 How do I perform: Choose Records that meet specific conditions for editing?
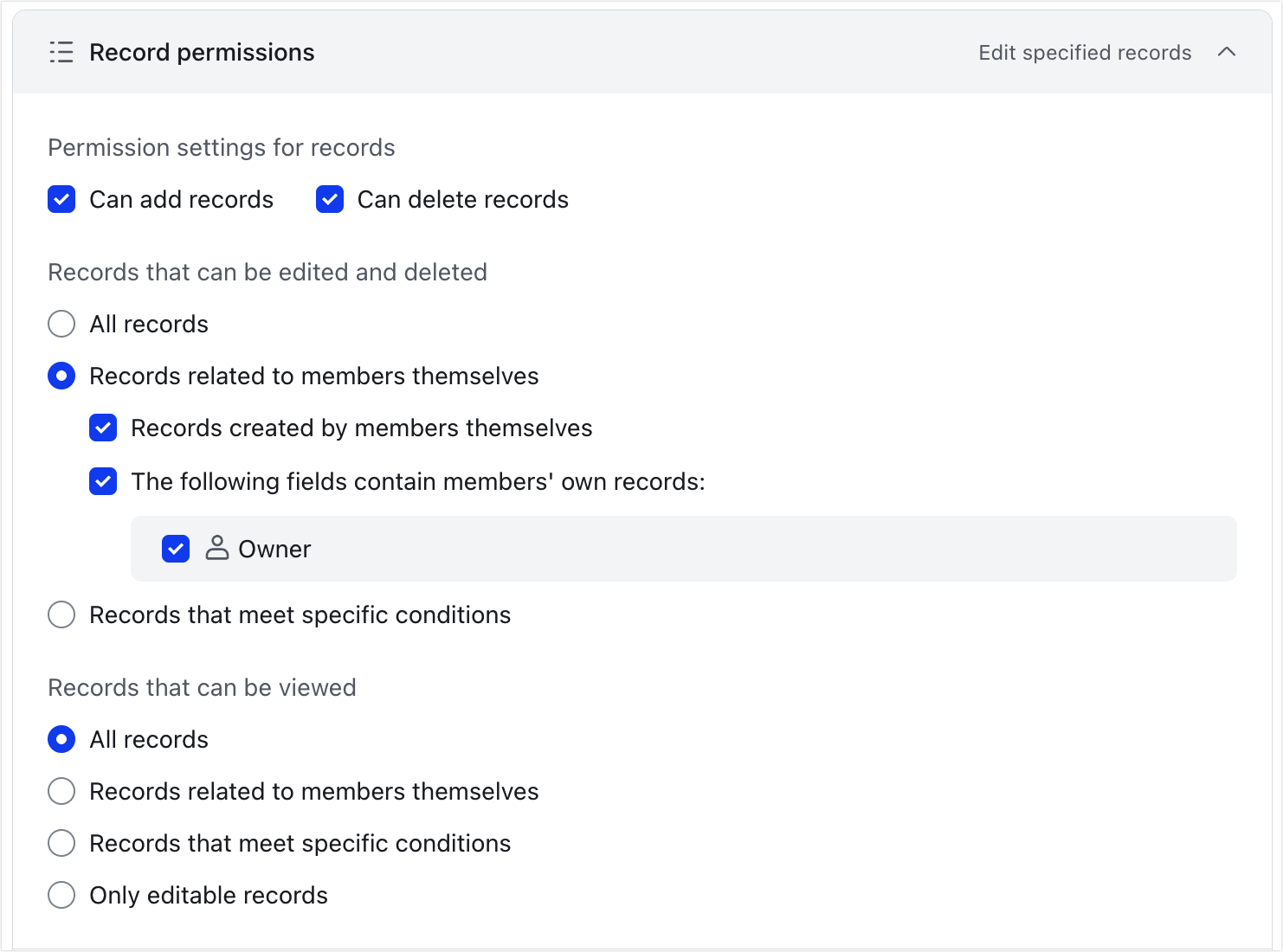61,614
